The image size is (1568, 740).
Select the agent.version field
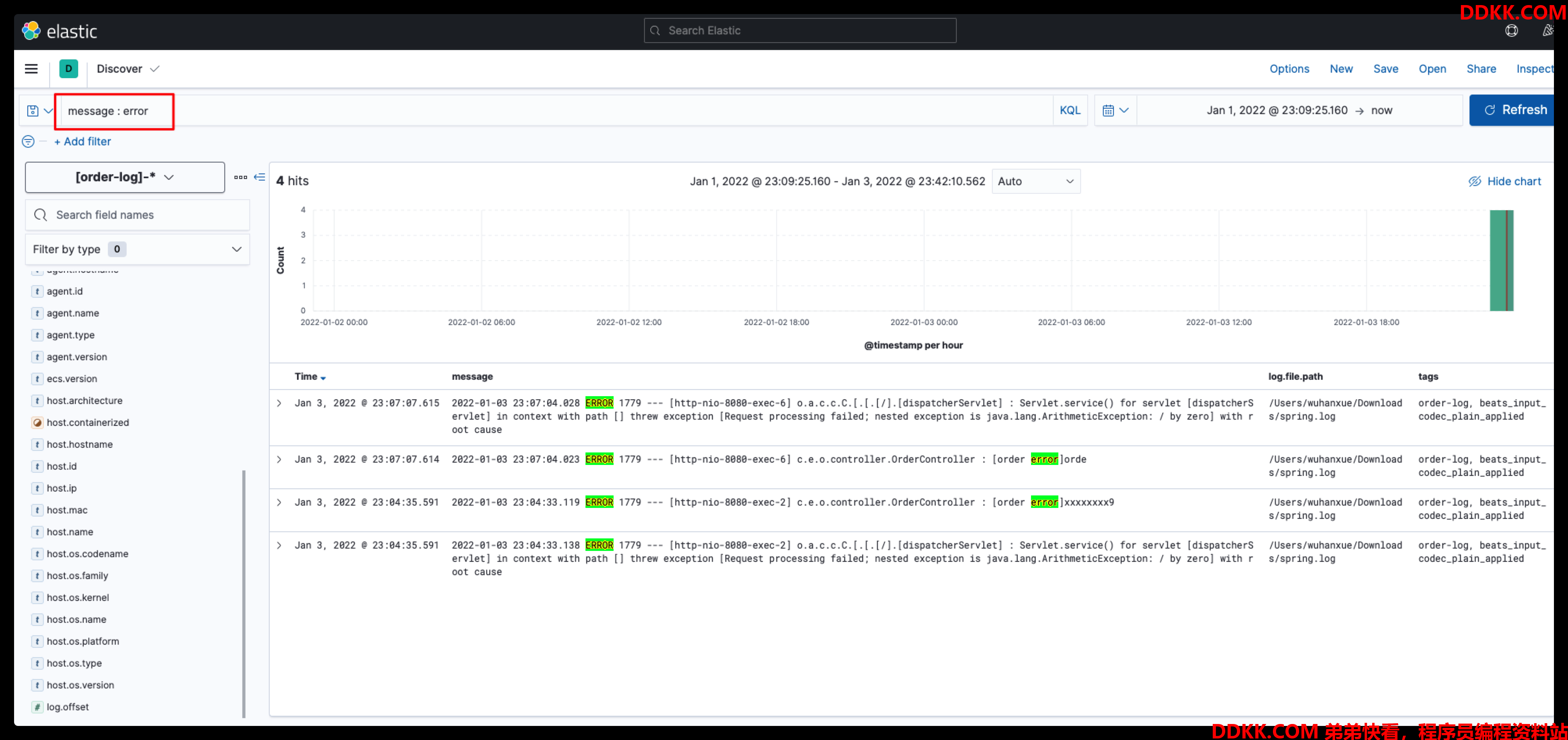(x=77, y=357)
